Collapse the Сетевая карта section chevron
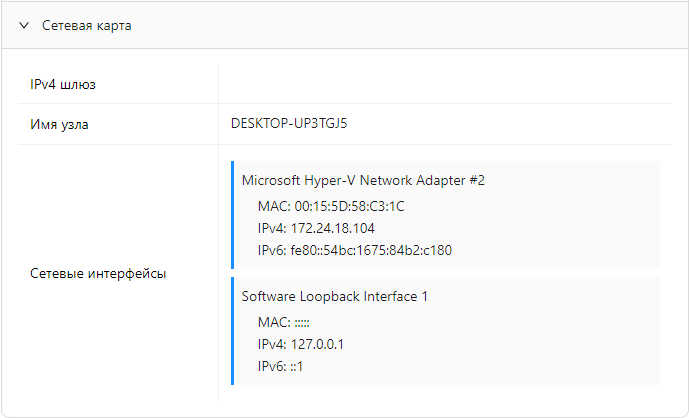689x418 pixels. pos(24,26)
